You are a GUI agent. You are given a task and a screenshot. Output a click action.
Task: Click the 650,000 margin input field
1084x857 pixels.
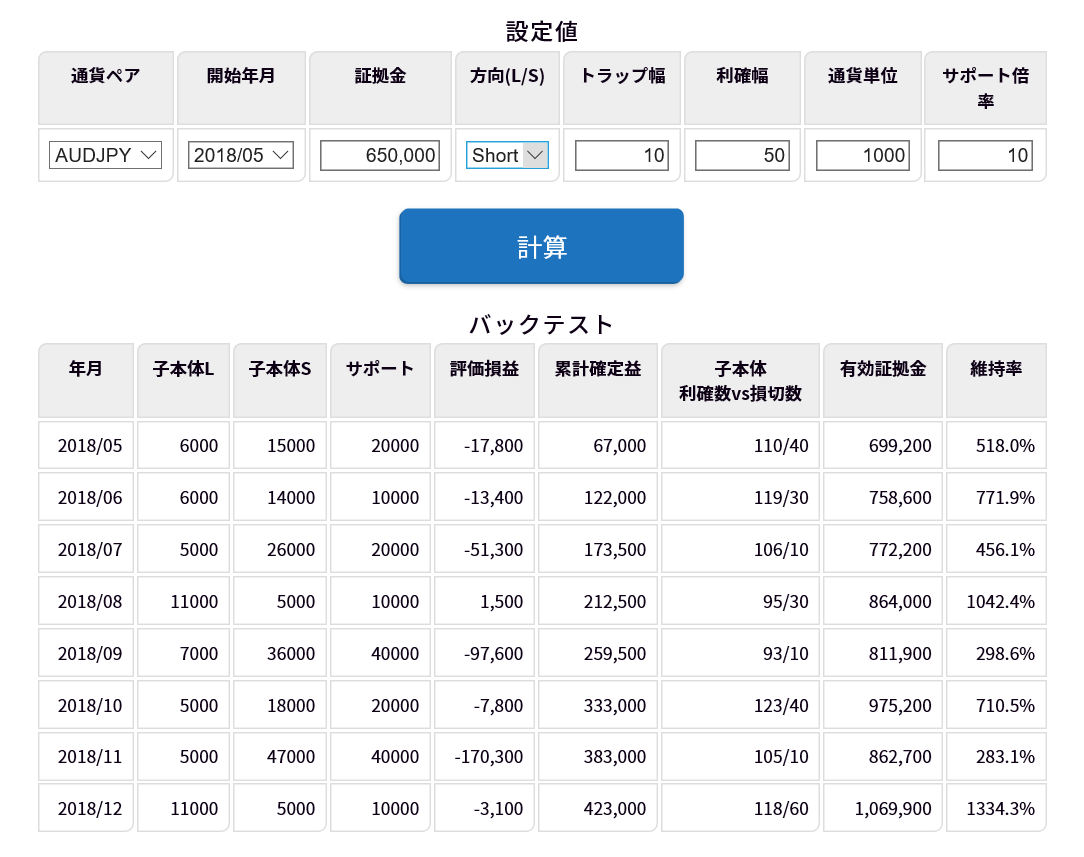(x=380, y=155)
